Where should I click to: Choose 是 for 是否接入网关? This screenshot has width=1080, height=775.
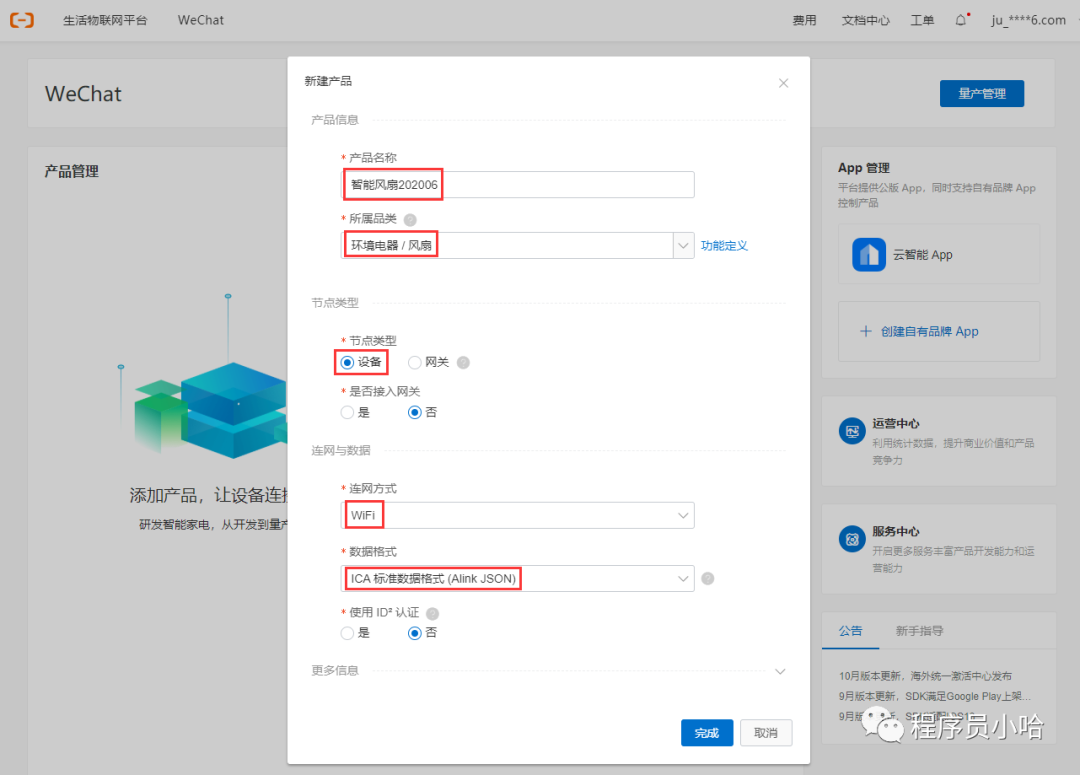pyautogui.click(x=348, y=412)
